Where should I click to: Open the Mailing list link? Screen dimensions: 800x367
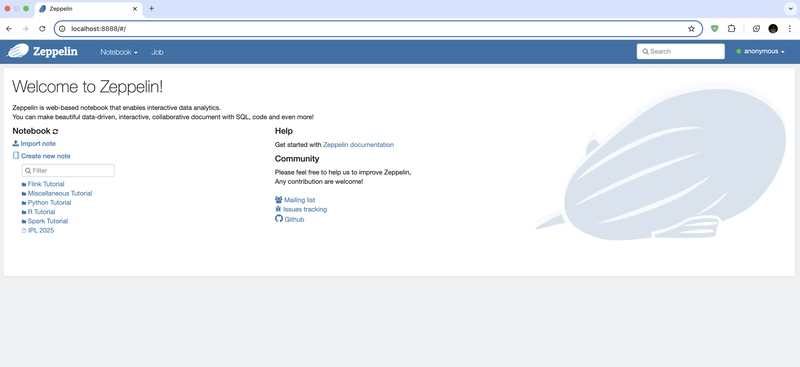point(299,200)
